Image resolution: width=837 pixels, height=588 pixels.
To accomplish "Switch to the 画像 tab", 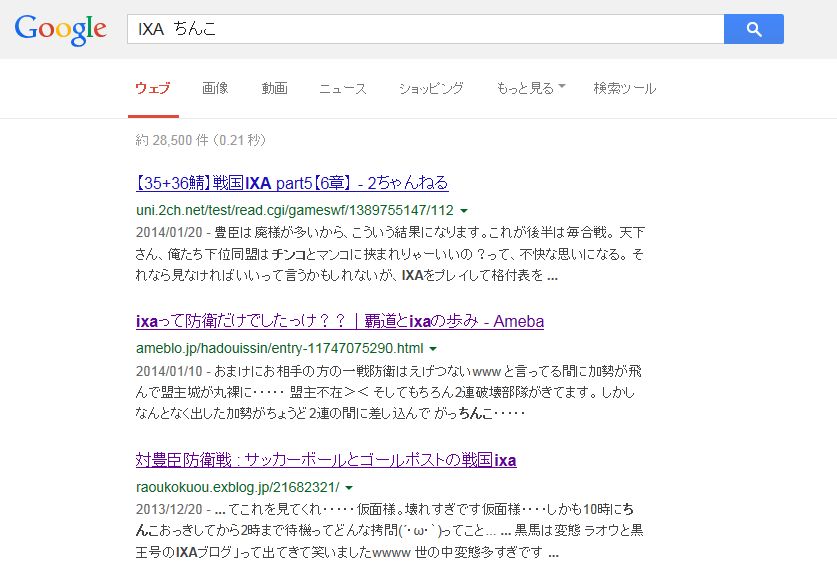I will pyautogui.click(x=215, y=88).
